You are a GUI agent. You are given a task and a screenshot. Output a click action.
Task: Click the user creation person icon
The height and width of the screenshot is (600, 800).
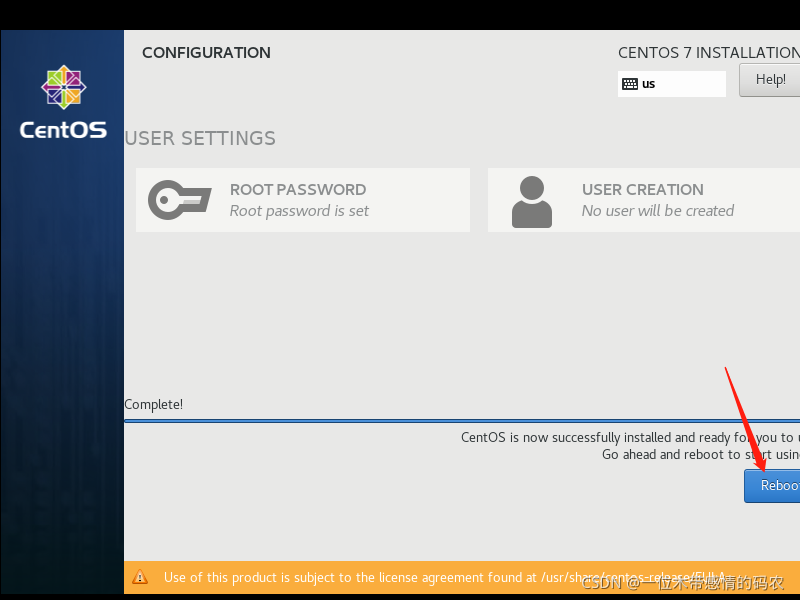click(x=531, y=201)
